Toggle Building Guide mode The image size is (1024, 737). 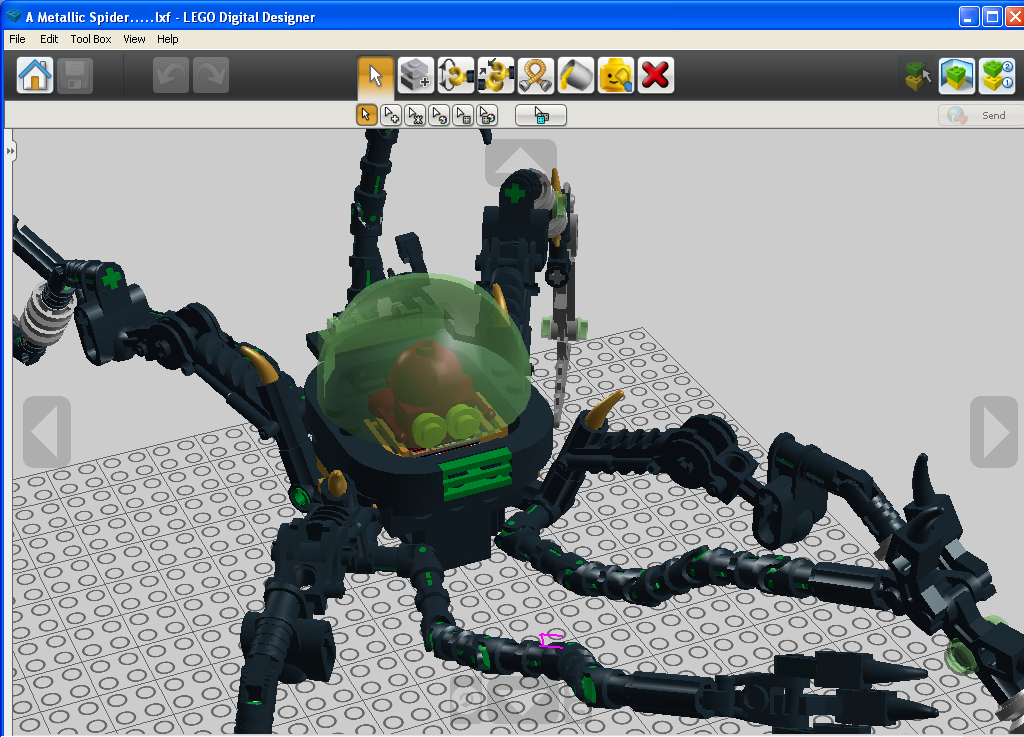point(997,74)
